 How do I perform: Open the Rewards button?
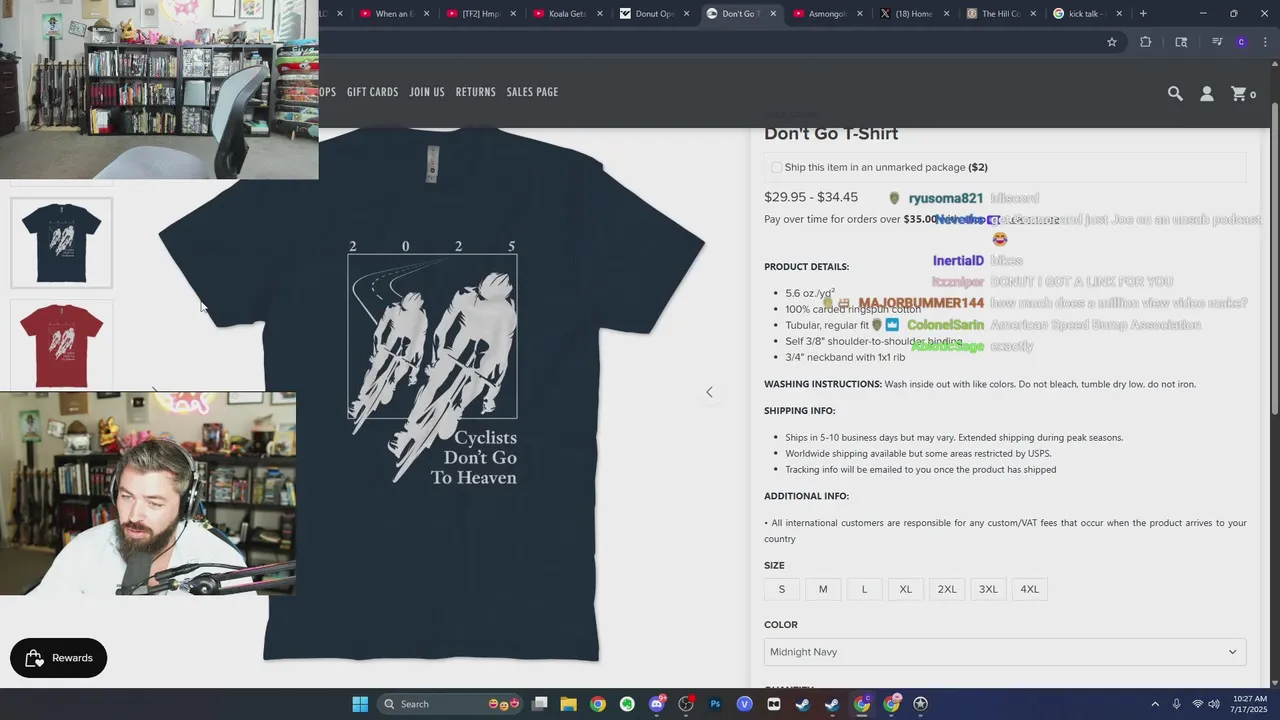click(59, 658)
